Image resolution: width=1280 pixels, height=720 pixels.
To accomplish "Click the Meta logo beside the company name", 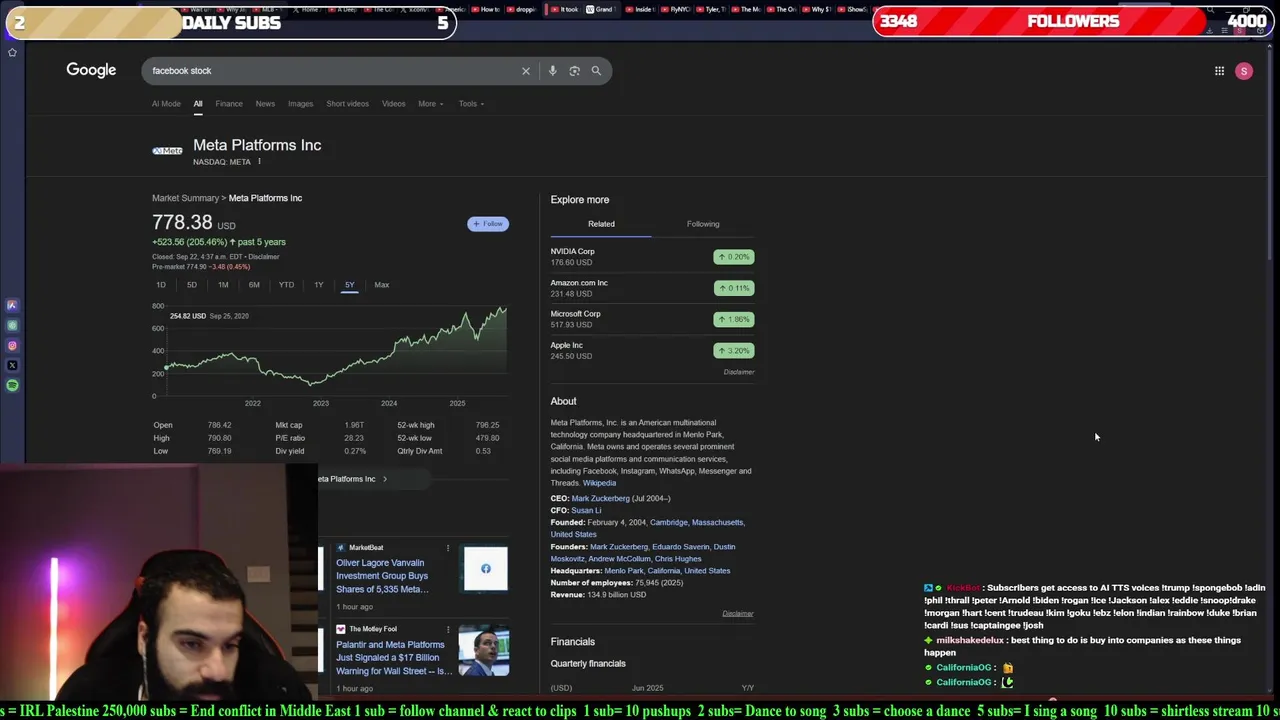I will pos(167,151).
